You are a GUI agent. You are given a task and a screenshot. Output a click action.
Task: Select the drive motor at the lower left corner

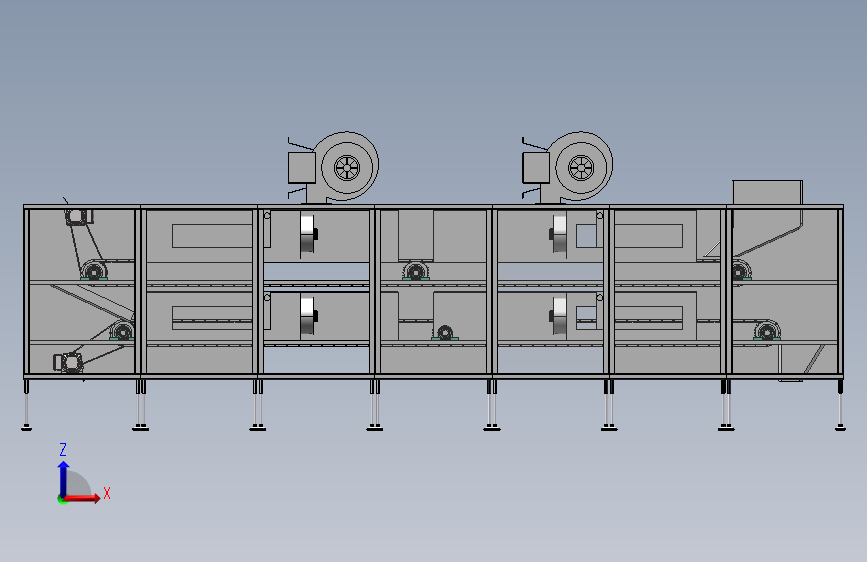point(68,363)
